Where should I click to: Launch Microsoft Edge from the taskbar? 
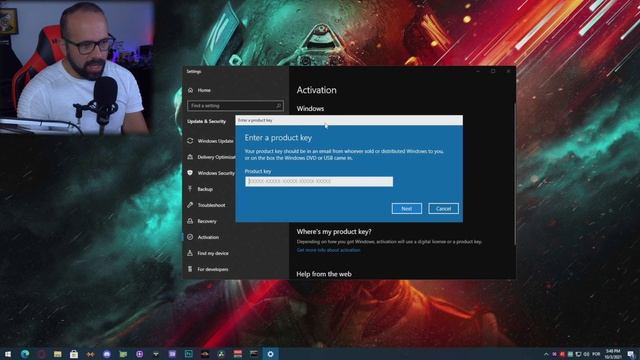coord(25,354)
